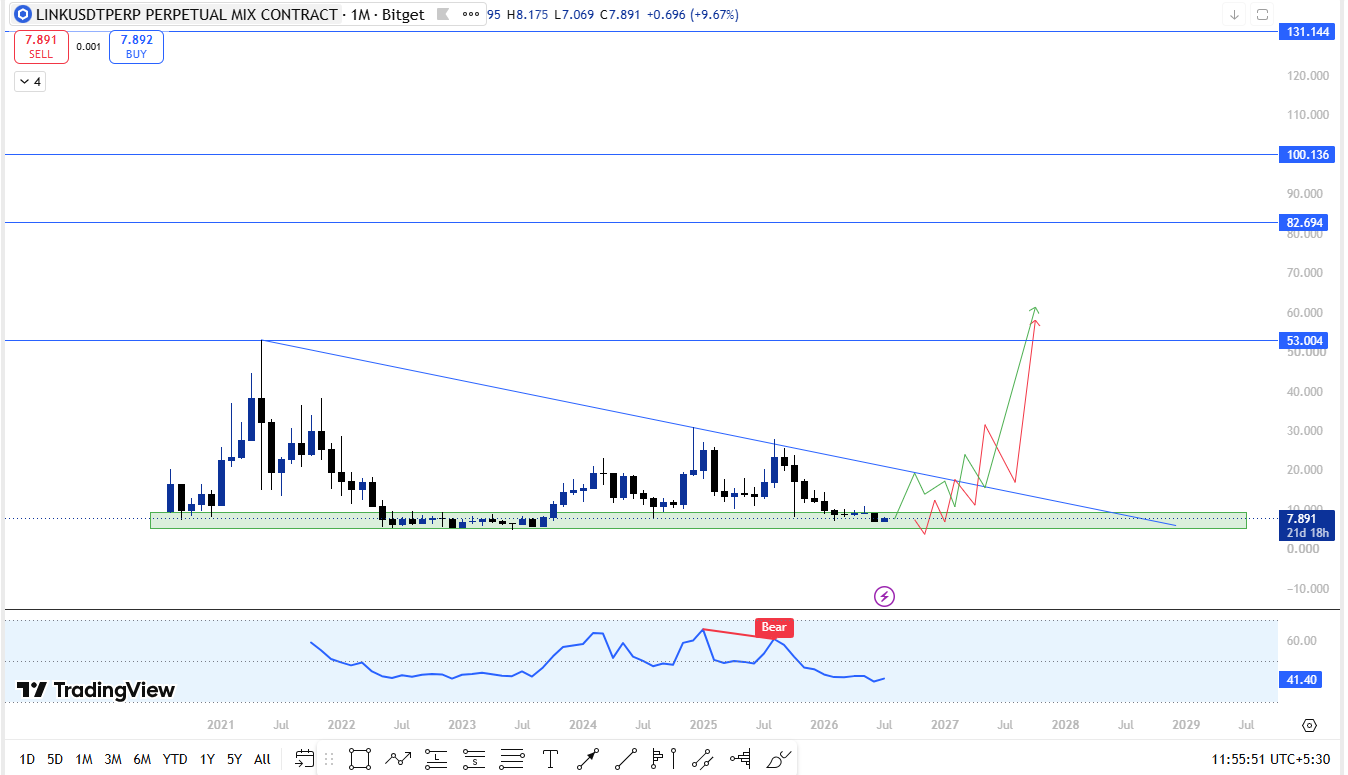Click the flag icon next to Bitget
Viewport: 1348px width, 775px height.
[443, 14]
